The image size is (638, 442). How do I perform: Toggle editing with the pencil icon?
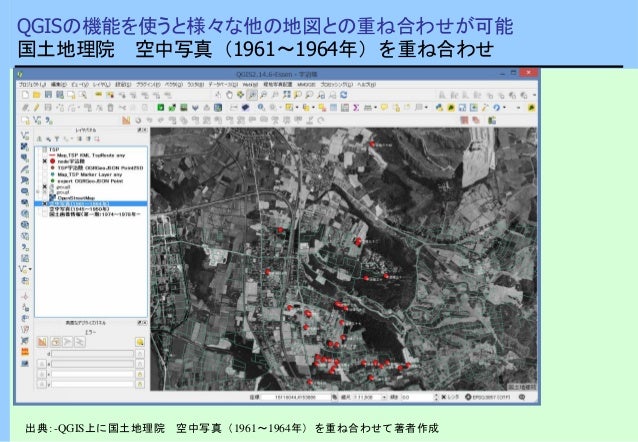37,107
